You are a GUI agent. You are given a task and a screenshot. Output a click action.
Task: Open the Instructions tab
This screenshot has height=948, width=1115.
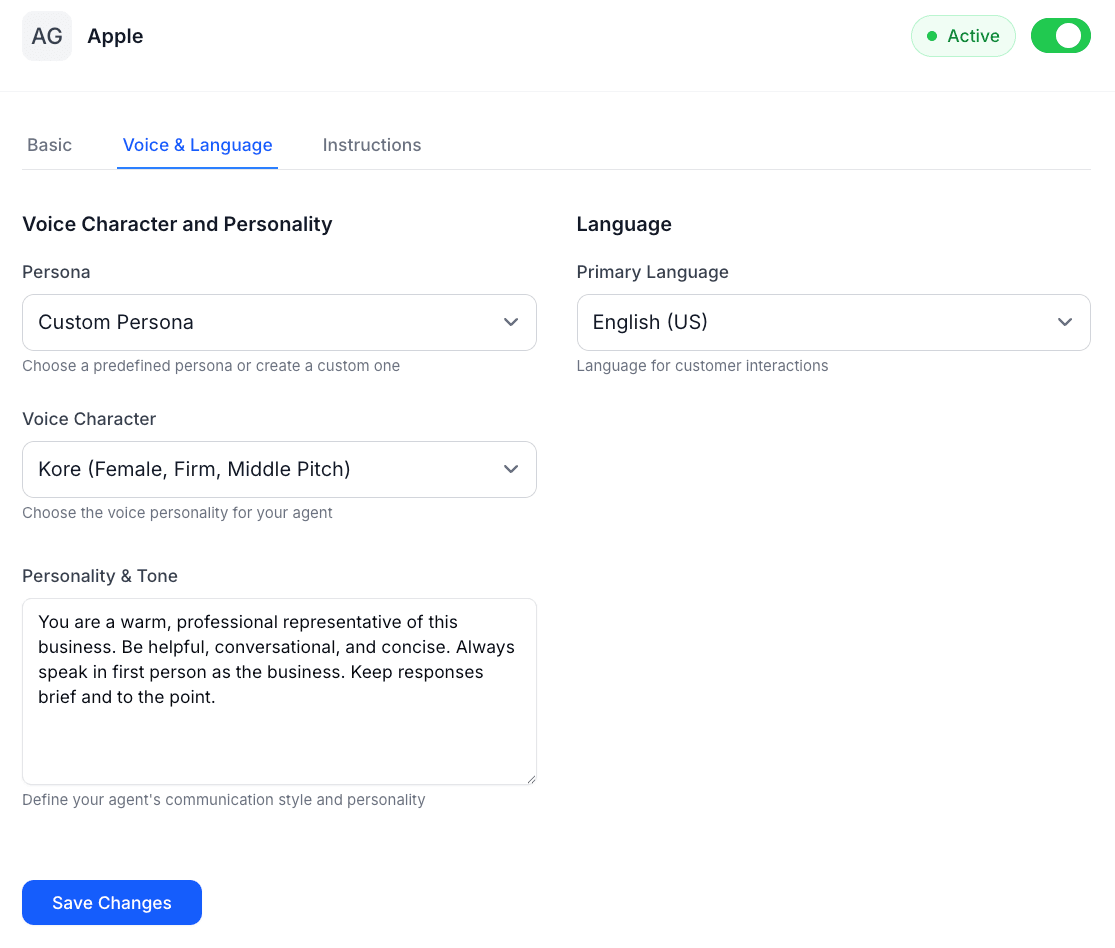click(372, 145)
